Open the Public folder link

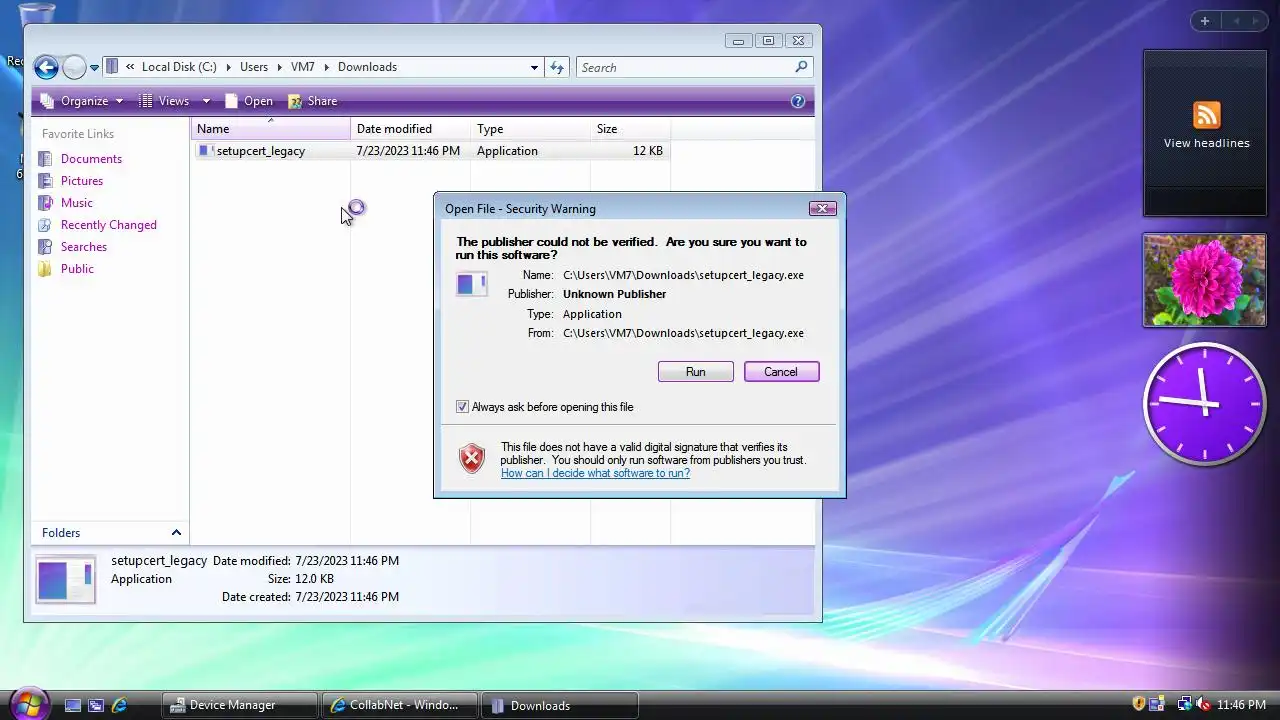click(x=77, y=269)
